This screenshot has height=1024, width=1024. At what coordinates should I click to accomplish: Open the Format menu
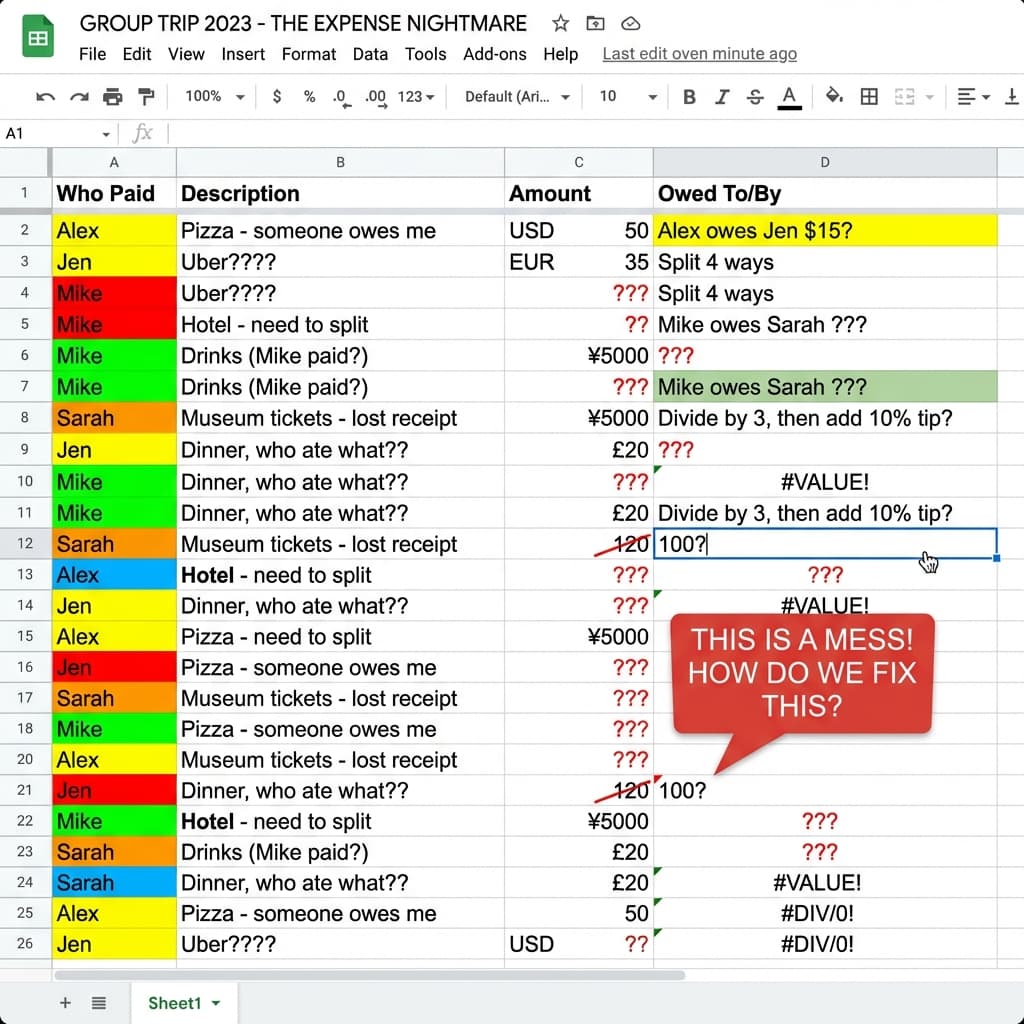click(308, 54)
